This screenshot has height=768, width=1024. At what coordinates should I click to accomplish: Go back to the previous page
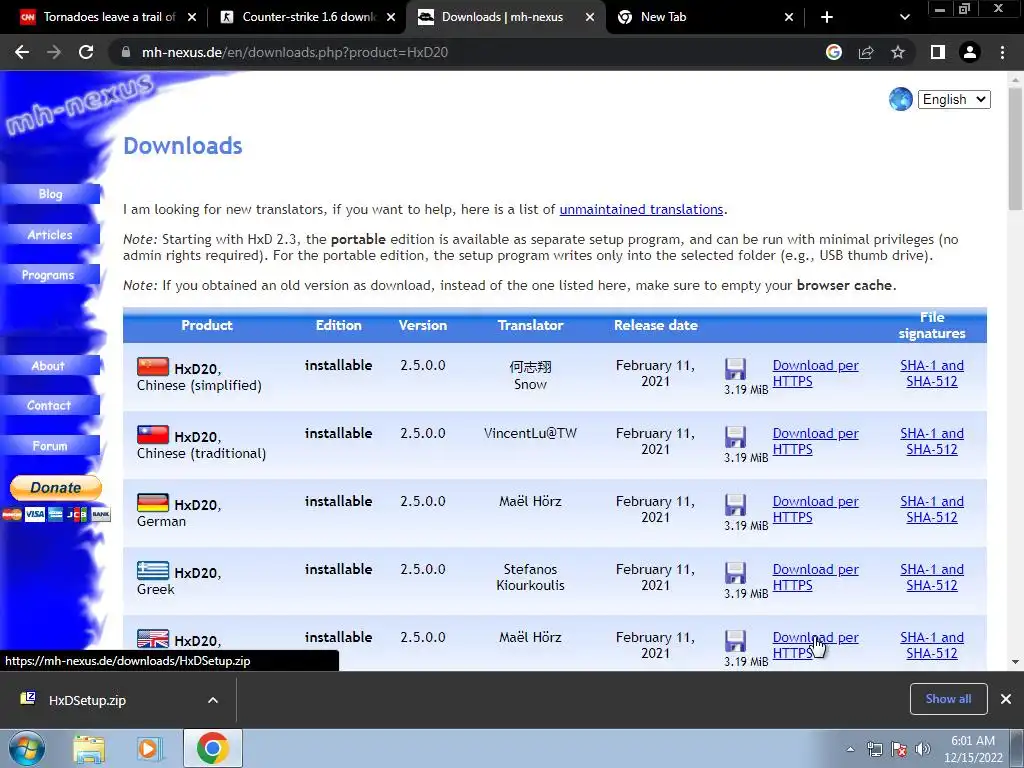click(x=22, y=52)
